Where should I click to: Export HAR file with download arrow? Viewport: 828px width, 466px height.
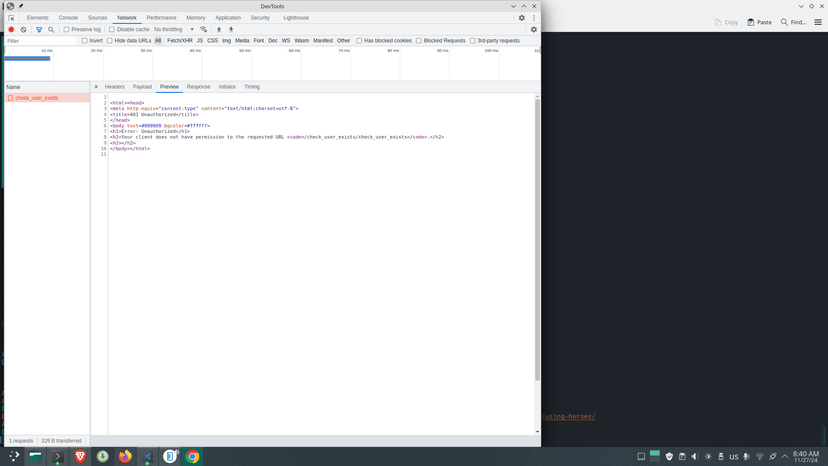pos(231,30)
